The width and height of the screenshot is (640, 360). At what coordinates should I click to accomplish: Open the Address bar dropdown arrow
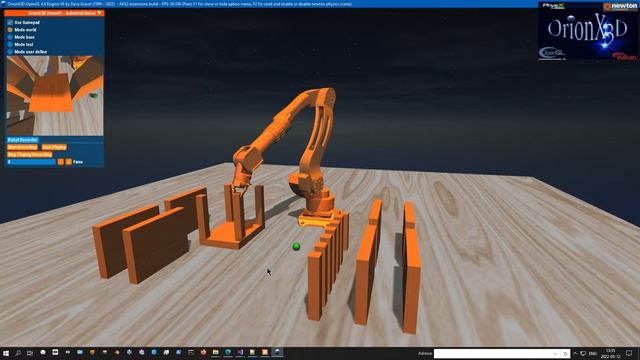(555, 353)
